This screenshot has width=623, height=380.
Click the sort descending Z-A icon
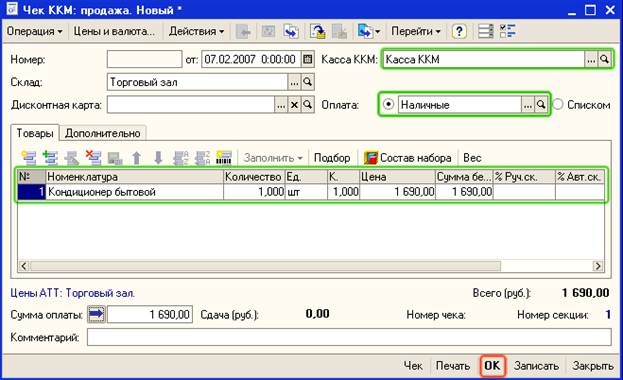coord(202,158)
